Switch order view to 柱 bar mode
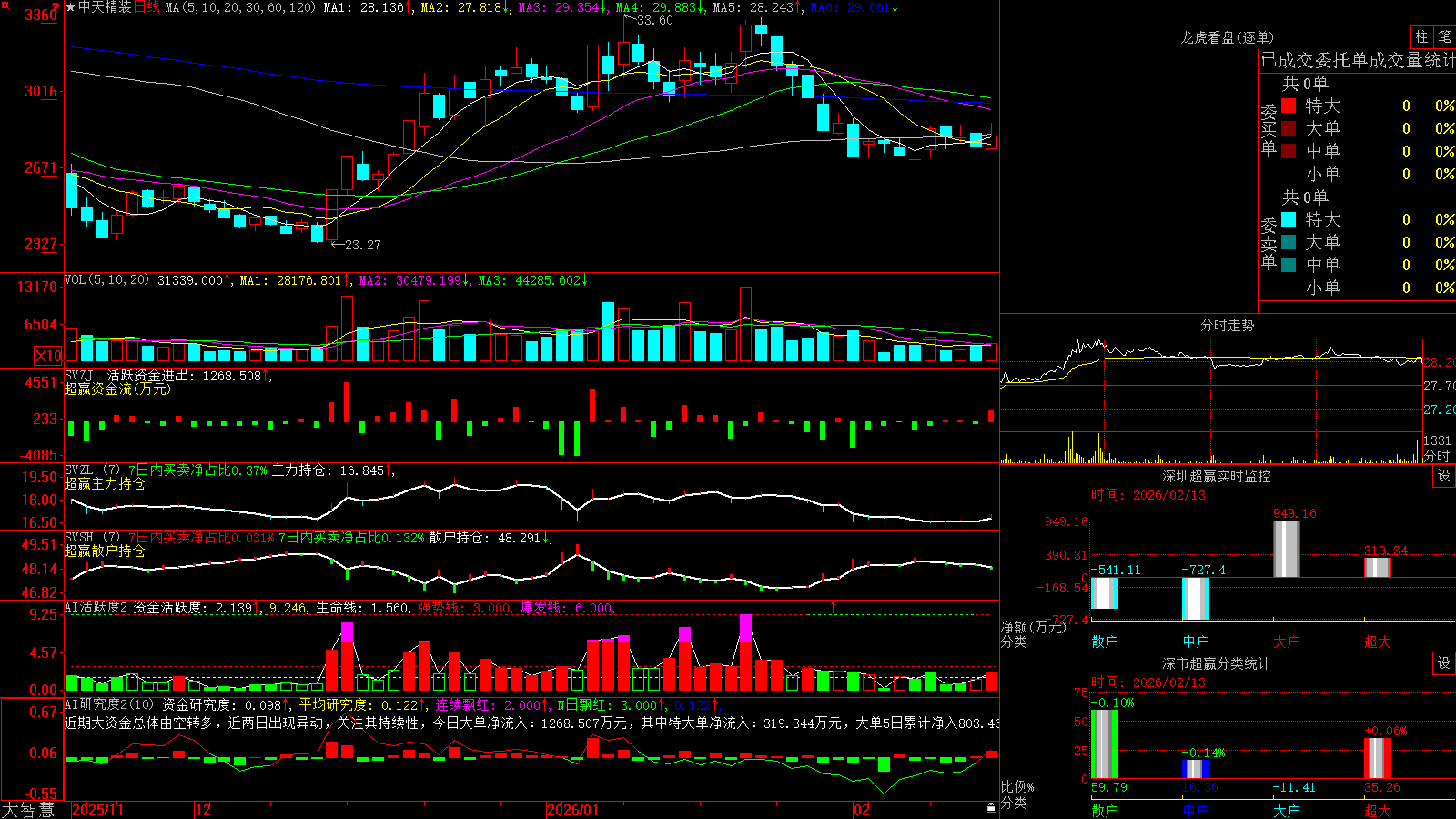This screenshot has height=819, width=1456. 1421,37
